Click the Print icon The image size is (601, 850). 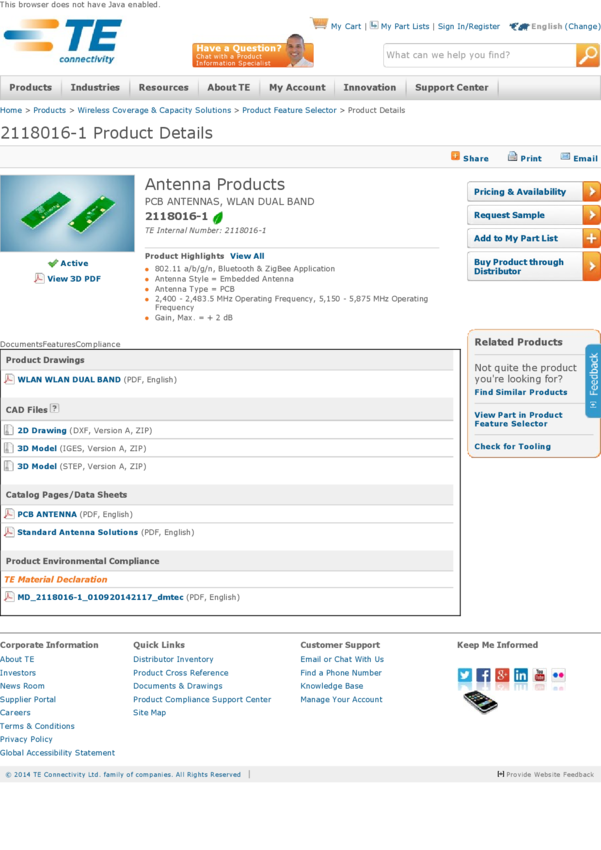(x=512, y=157)
